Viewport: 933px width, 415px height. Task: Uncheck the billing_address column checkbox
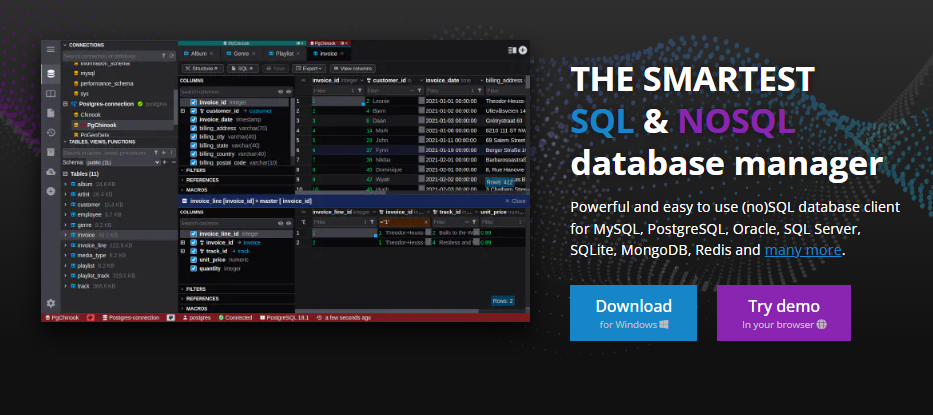(x=193, y=128)
